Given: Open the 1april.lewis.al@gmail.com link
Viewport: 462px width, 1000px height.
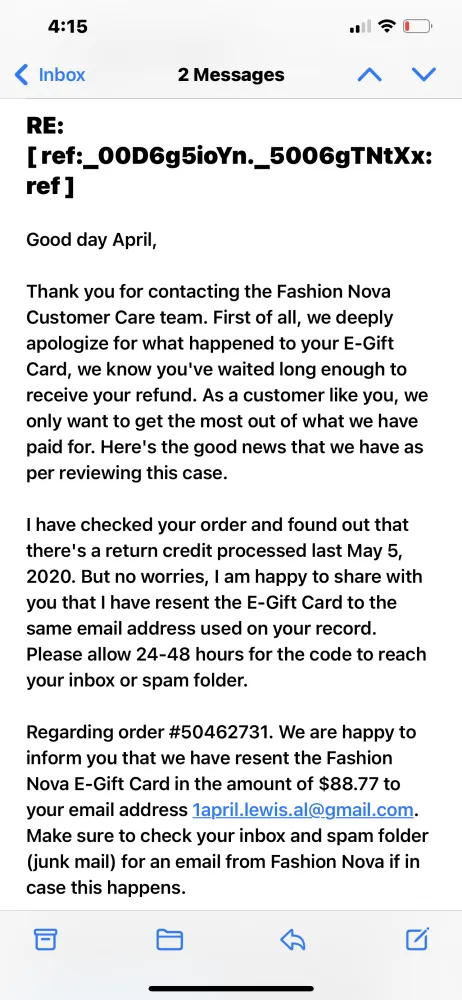Looking at the screenshot, I should 303,810.
